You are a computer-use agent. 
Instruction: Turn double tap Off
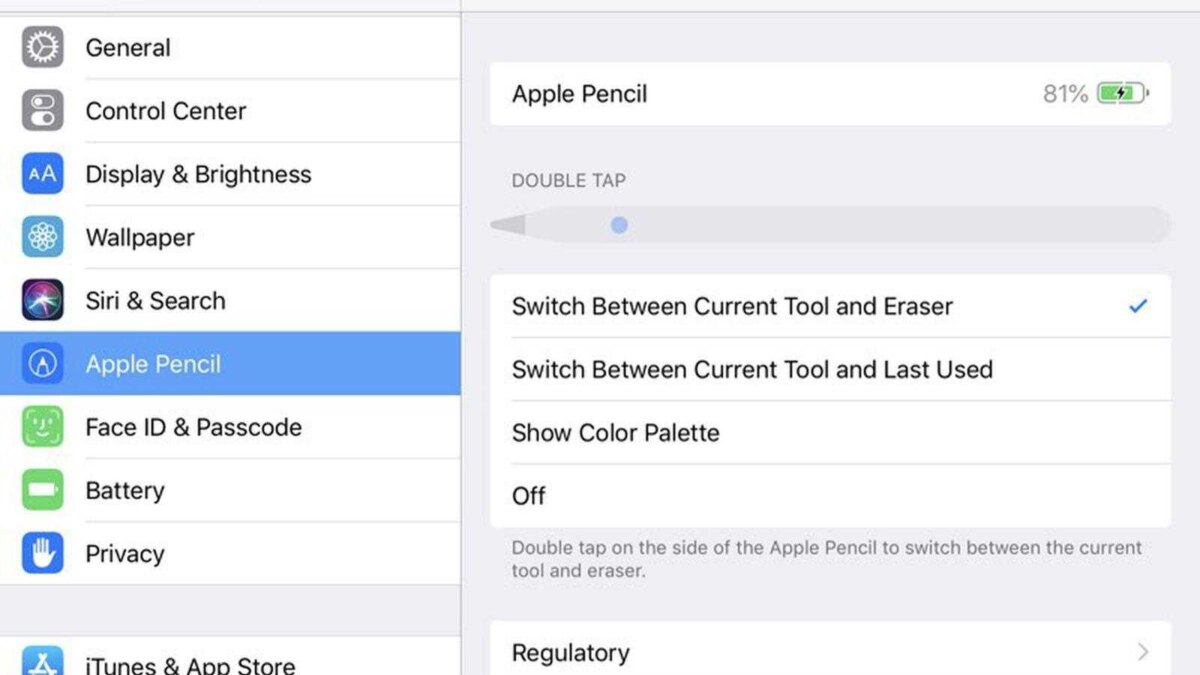pos(529,495)
